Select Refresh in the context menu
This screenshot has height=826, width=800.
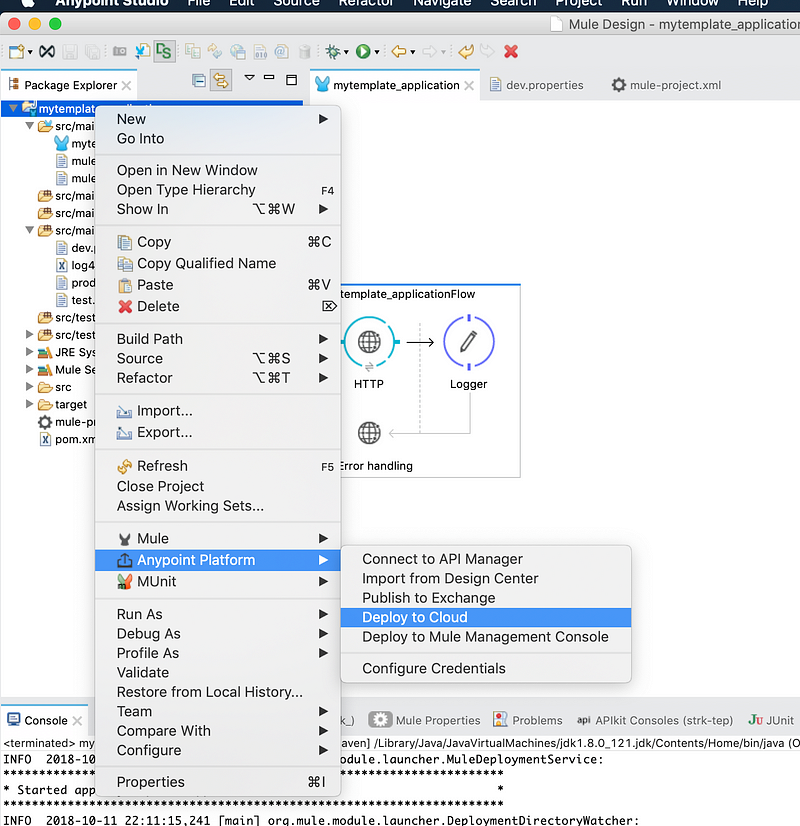tap(218, 466)
